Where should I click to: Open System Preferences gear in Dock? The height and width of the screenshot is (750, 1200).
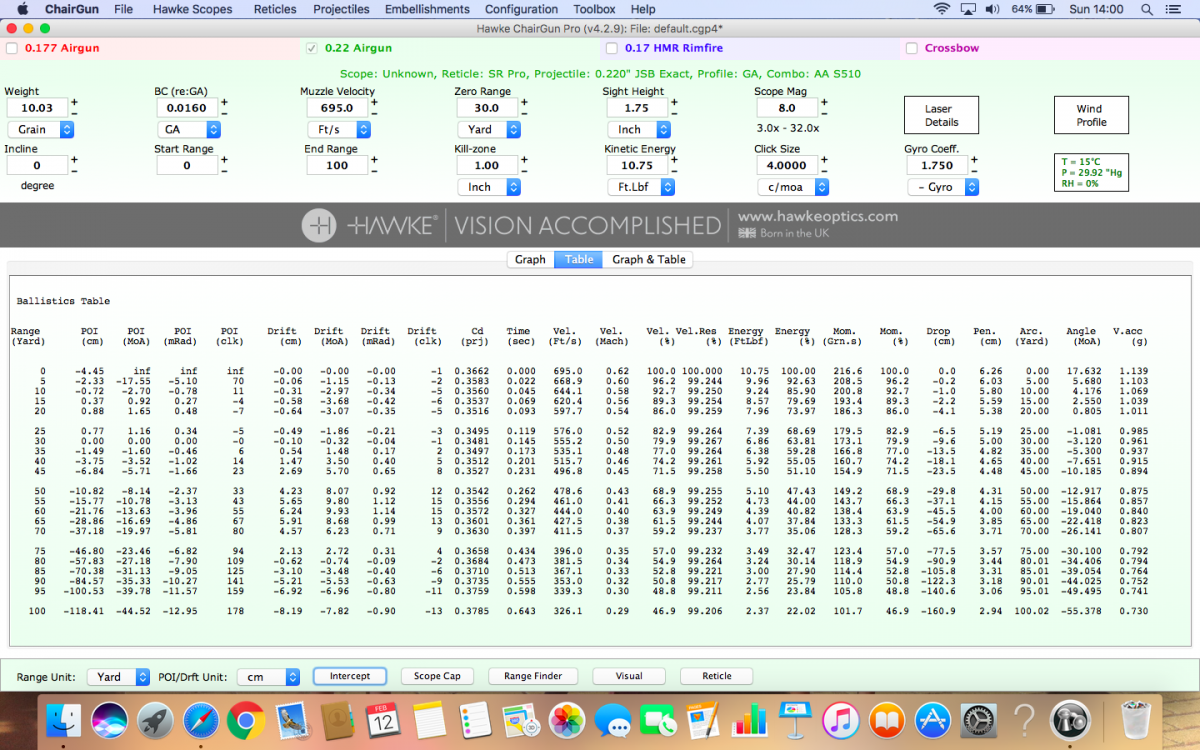(x=978, y=719)
